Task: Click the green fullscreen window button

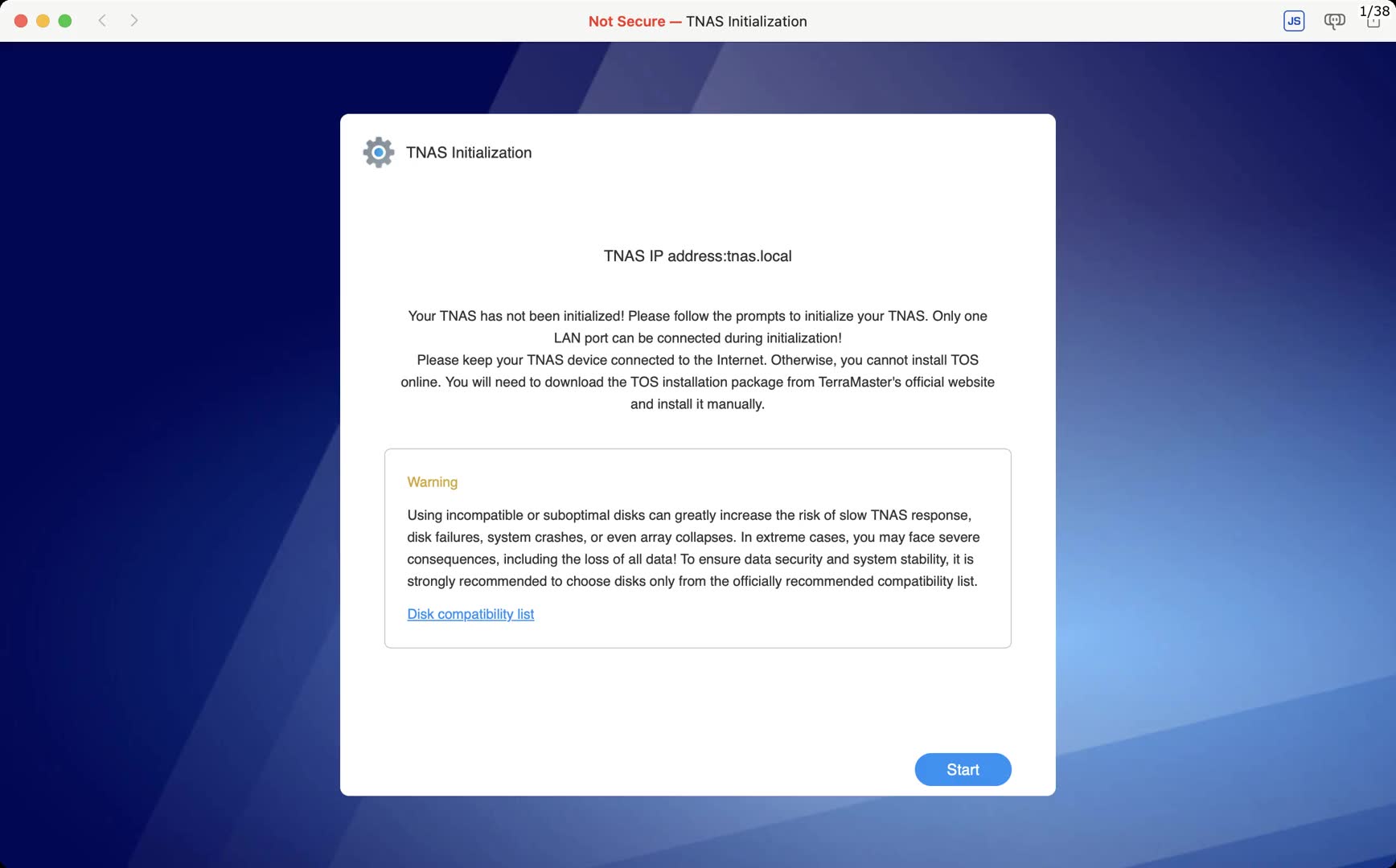Action: click(65, 21)
